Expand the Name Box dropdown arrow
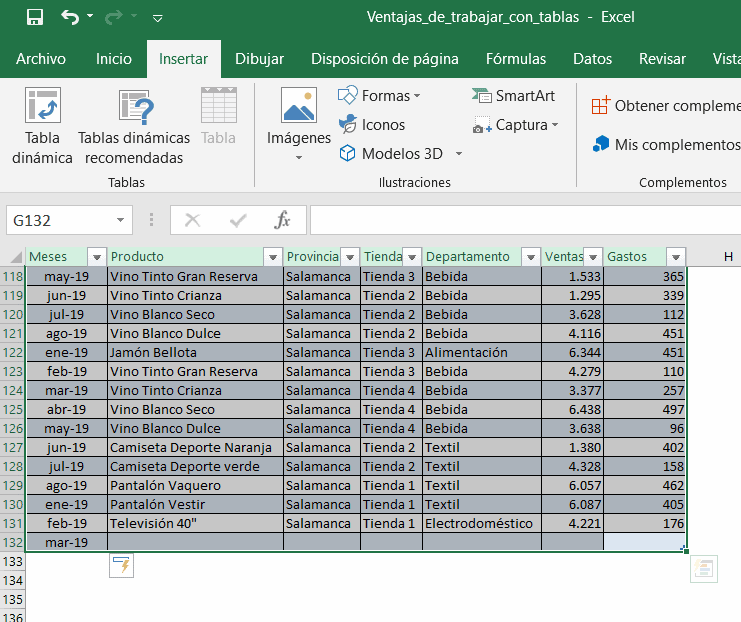The image size is (741, 622). click(121, 220)
